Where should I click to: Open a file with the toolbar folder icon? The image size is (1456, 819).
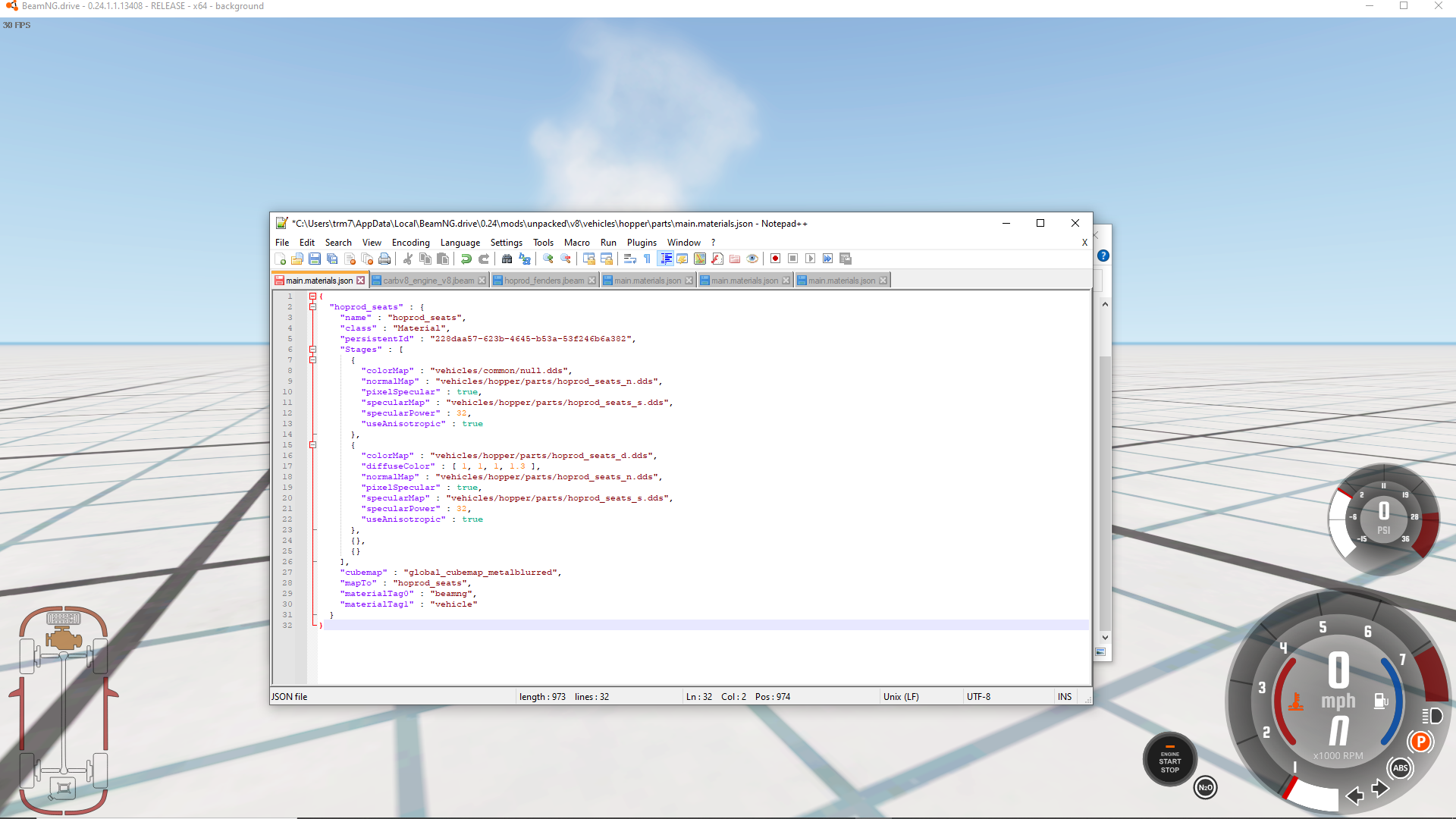point(297,259)
